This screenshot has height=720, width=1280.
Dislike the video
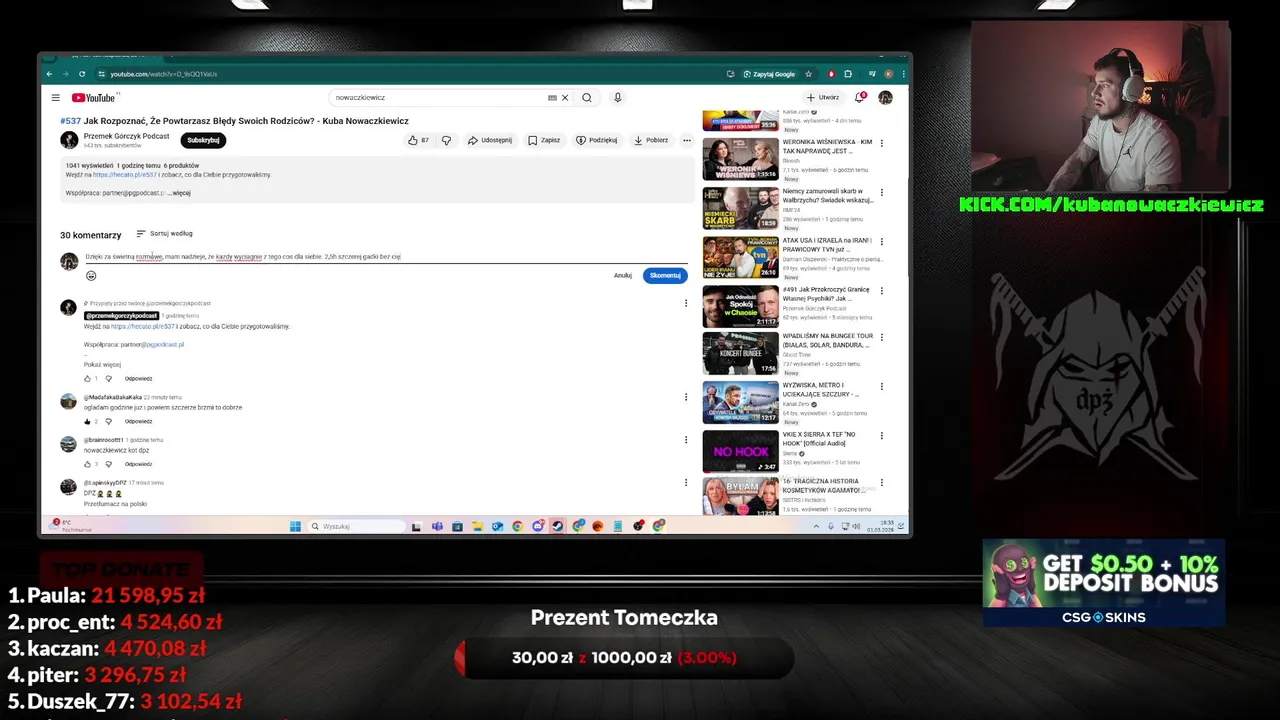point(446,140)
